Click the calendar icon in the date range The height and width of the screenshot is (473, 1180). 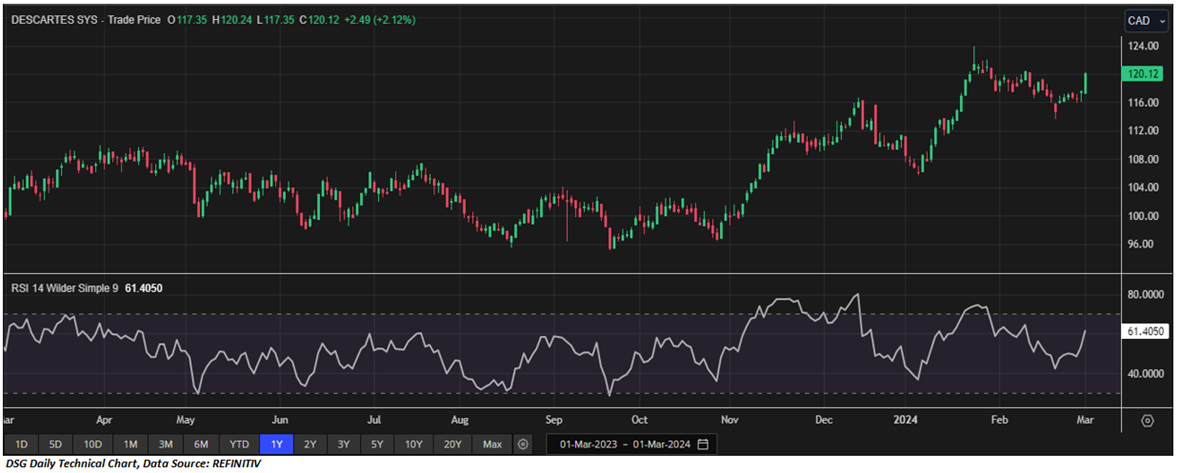point(703,443)
